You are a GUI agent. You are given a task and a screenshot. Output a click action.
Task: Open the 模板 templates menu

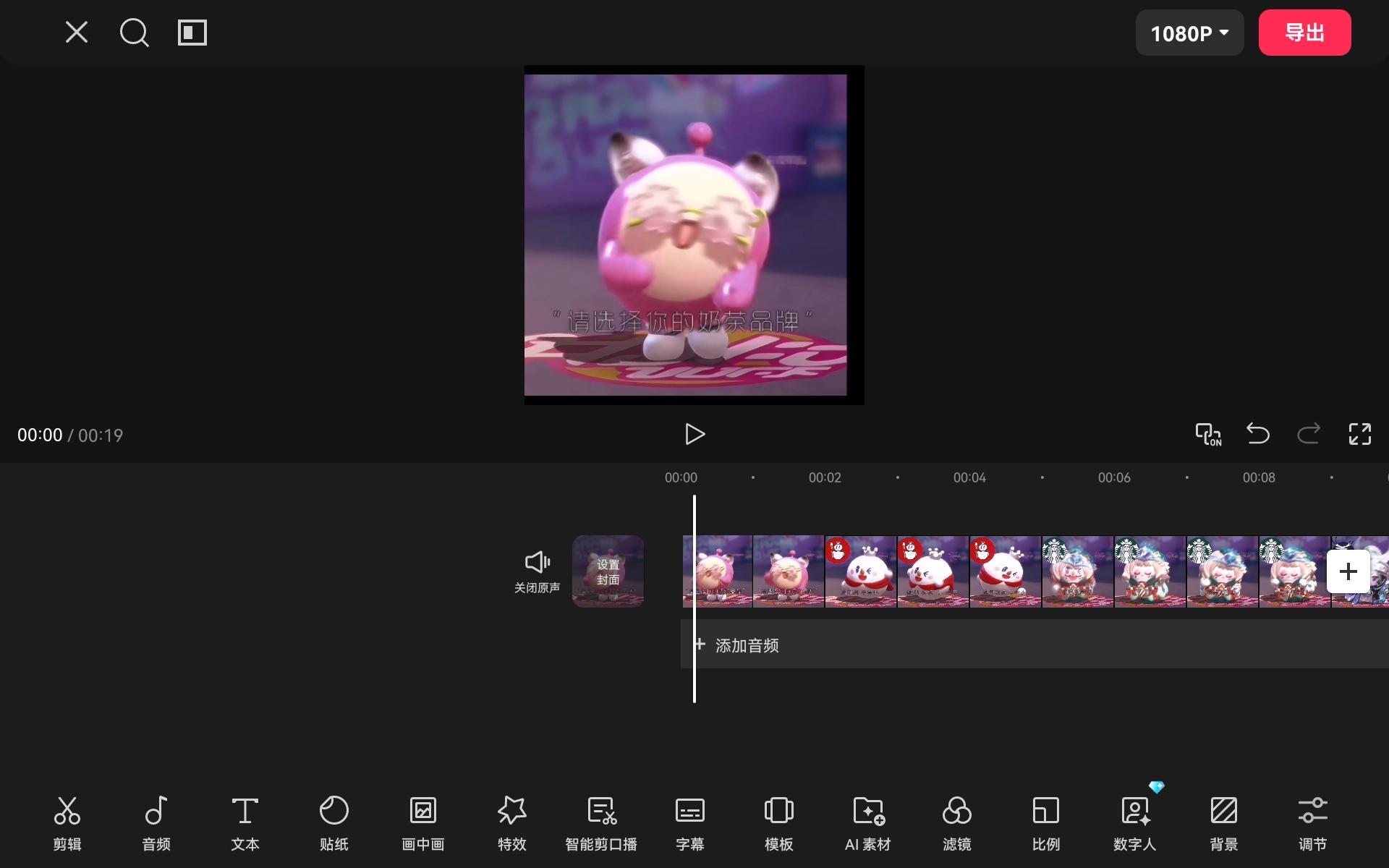click(778, 822)
